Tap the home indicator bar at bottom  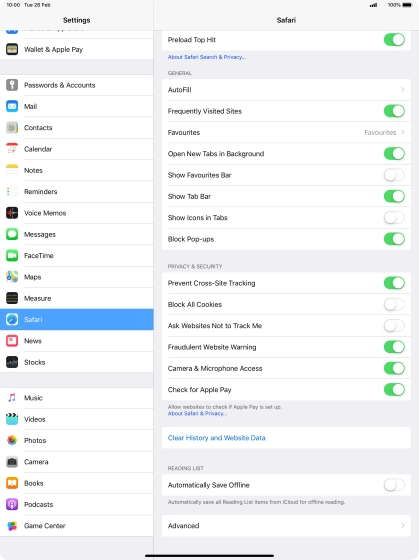209,555
